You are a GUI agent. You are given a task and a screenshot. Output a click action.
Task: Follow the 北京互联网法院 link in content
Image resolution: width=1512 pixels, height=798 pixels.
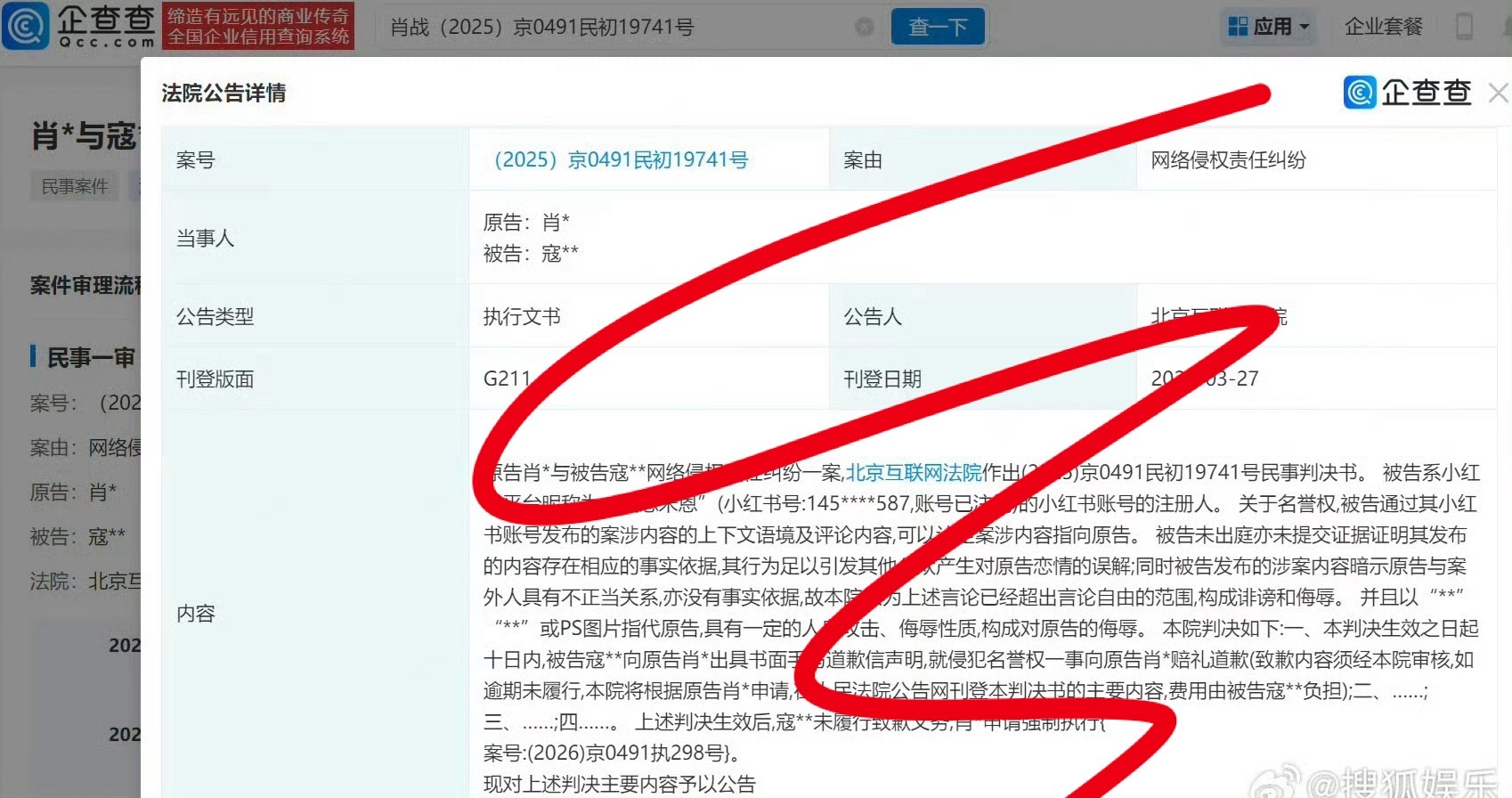pos(914,472)
